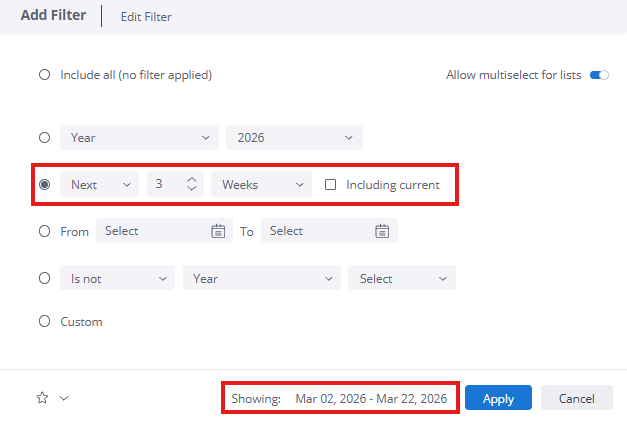Viewport: 627px width, 421px height.
Task: Select Include all (no filter applied) option
Action: (44, 74)
